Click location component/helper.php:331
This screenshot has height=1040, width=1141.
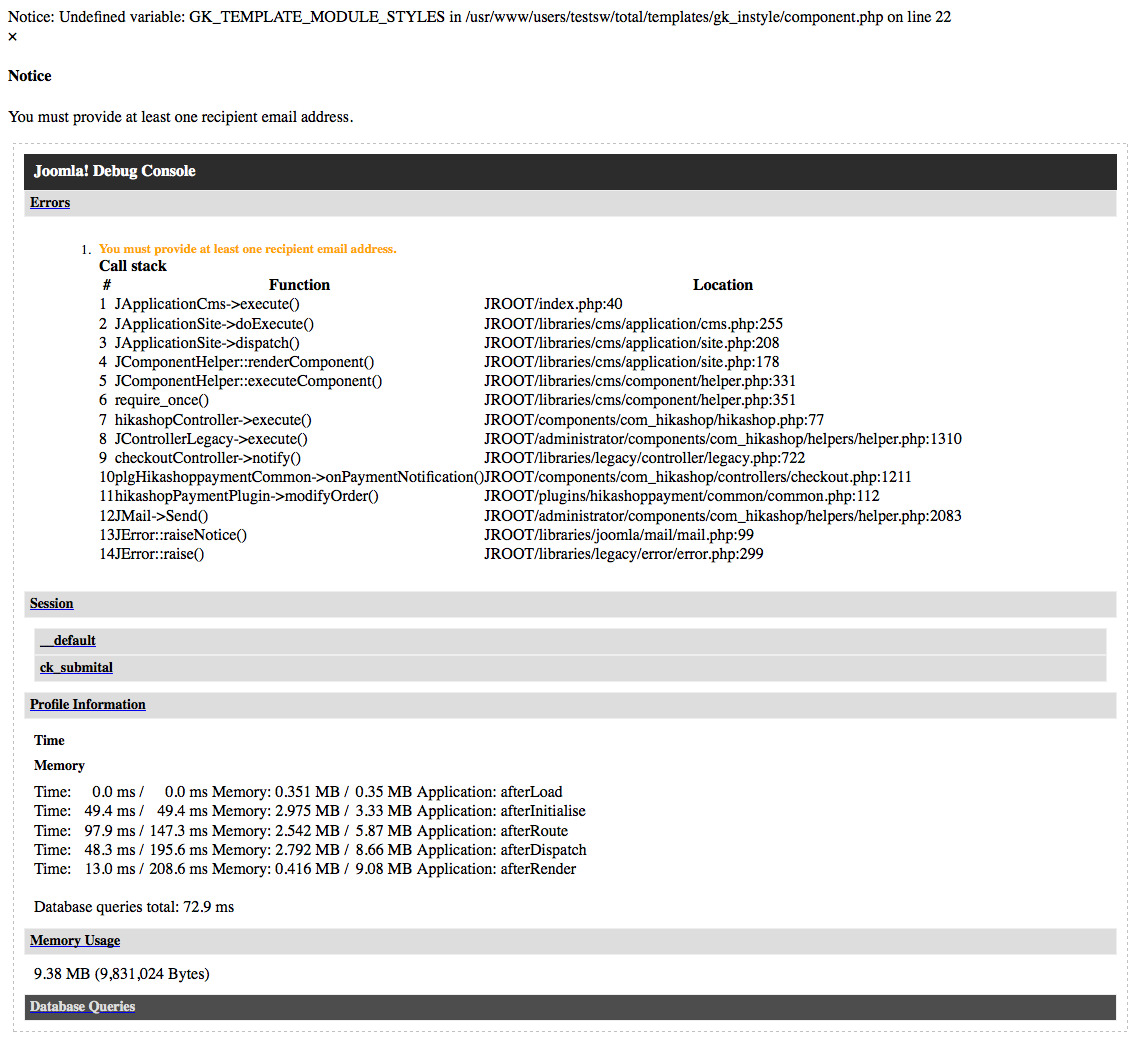tap(640, 381)
